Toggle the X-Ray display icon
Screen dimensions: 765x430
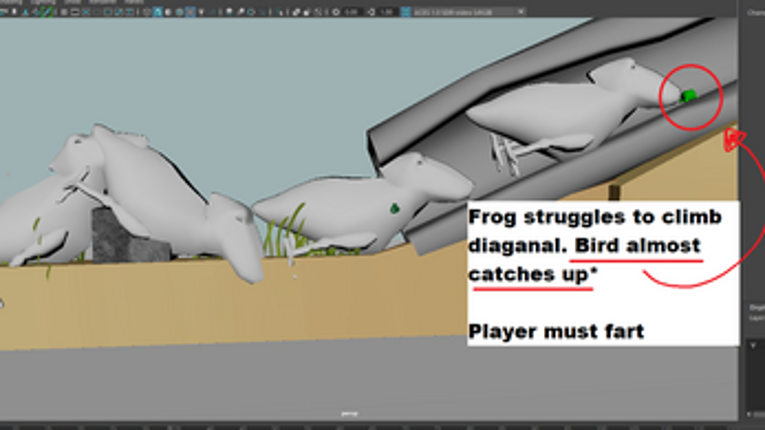coord(296,12)
